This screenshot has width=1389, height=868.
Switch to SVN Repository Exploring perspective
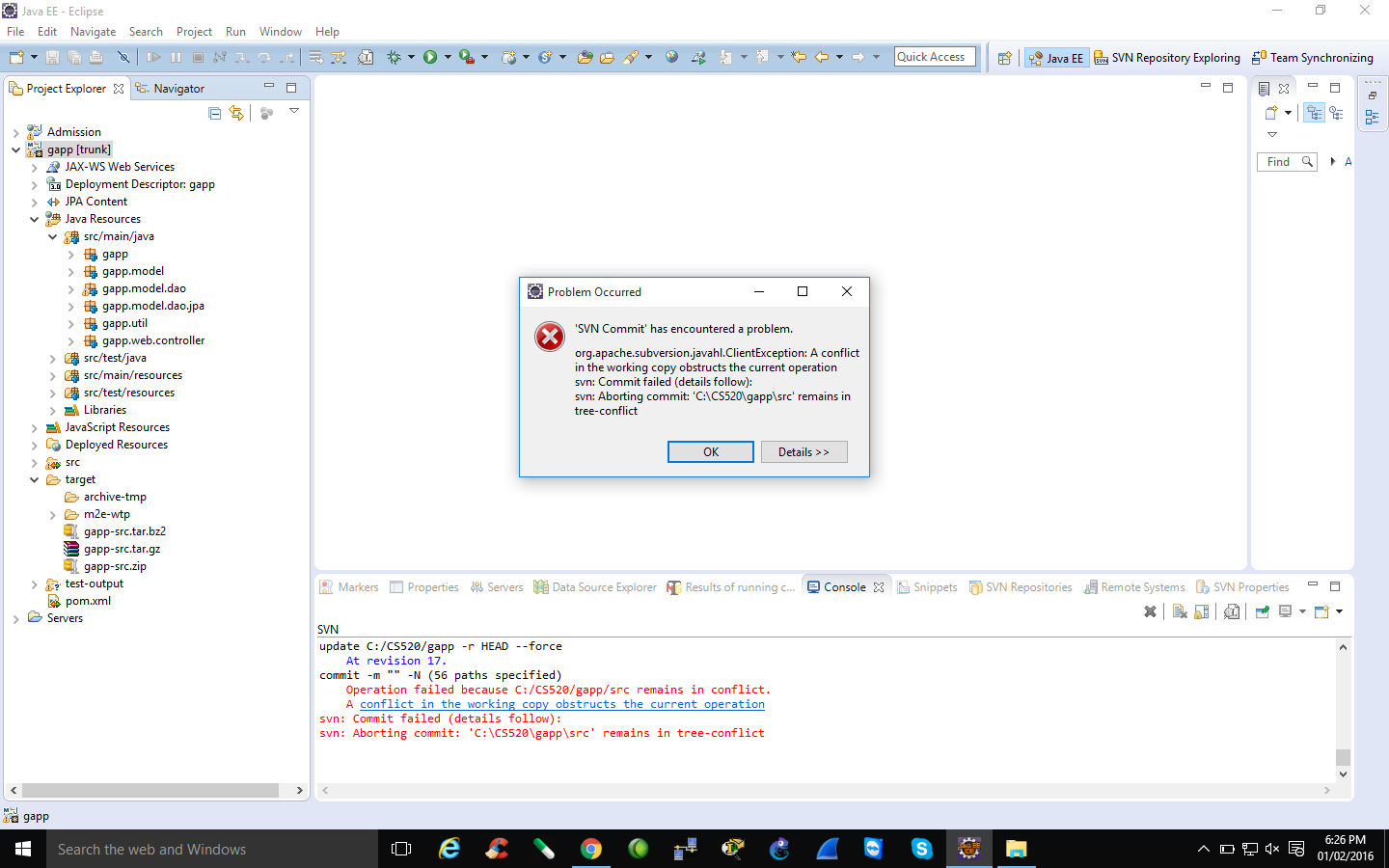(x=1167, y=58)
